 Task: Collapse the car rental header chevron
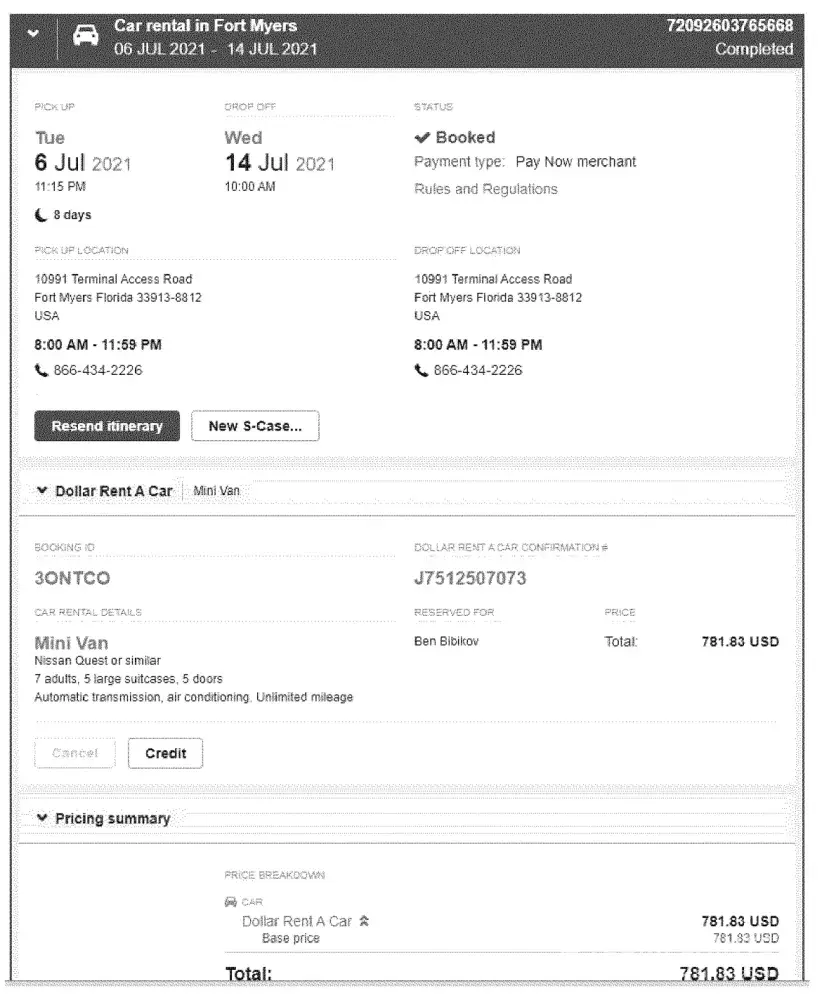pyautogui.click(x=35, y=36)
